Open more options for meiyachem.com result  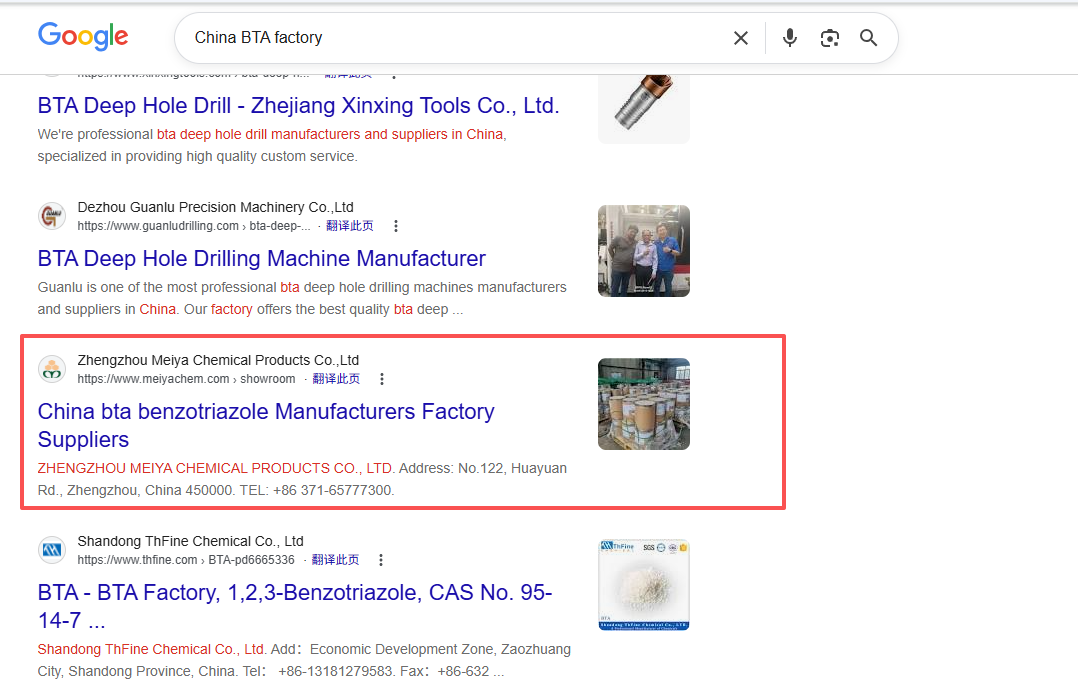point(382,379)
